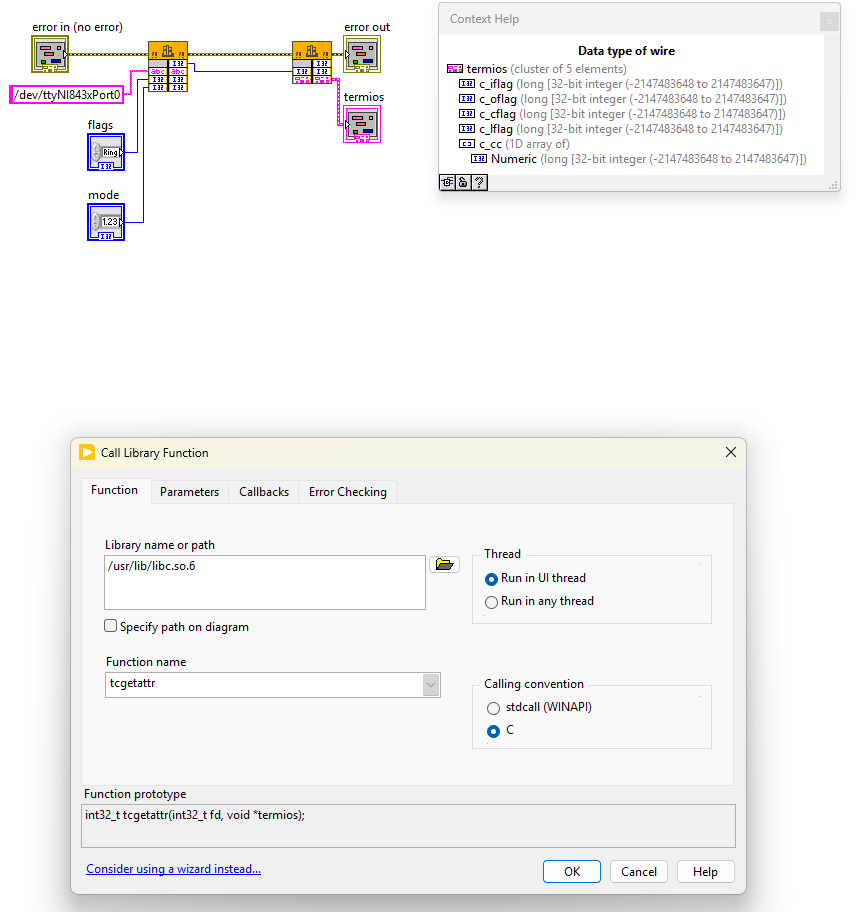This screenshot has width=858, height=912.
Task: Toggle the Context Help lock padlock icon
Action: pyautogui.click(x=462, y=182)
